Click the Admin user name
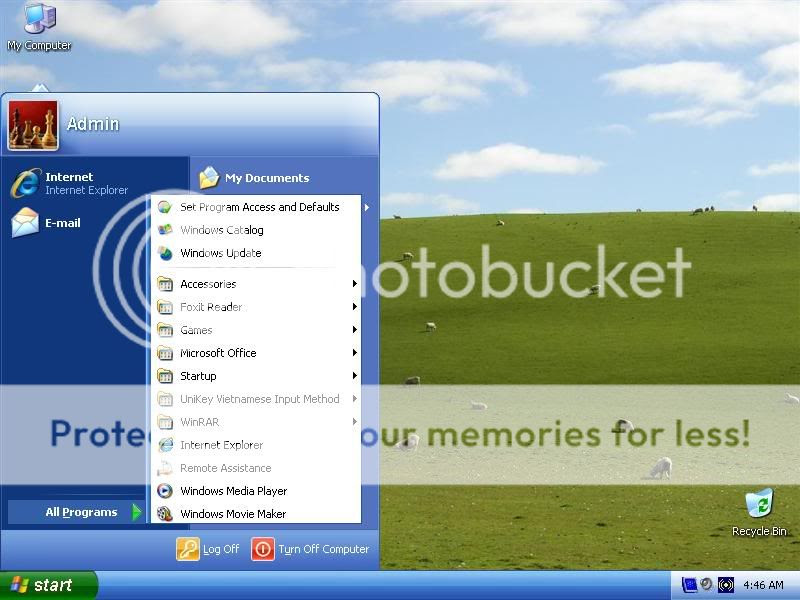800x600 pixels. point(93,123)
